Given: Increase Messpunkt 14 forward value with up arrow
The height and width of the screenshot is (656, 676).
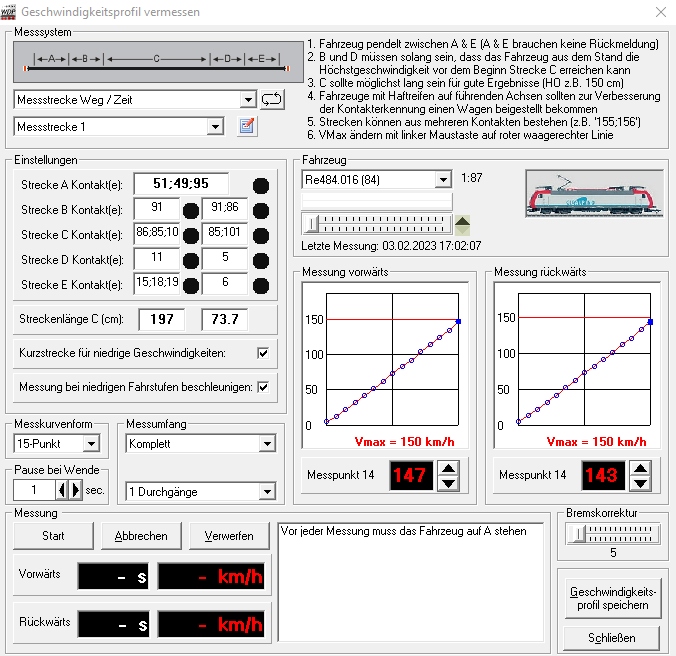Looking at the screenshot, I should tap(449, 467).
